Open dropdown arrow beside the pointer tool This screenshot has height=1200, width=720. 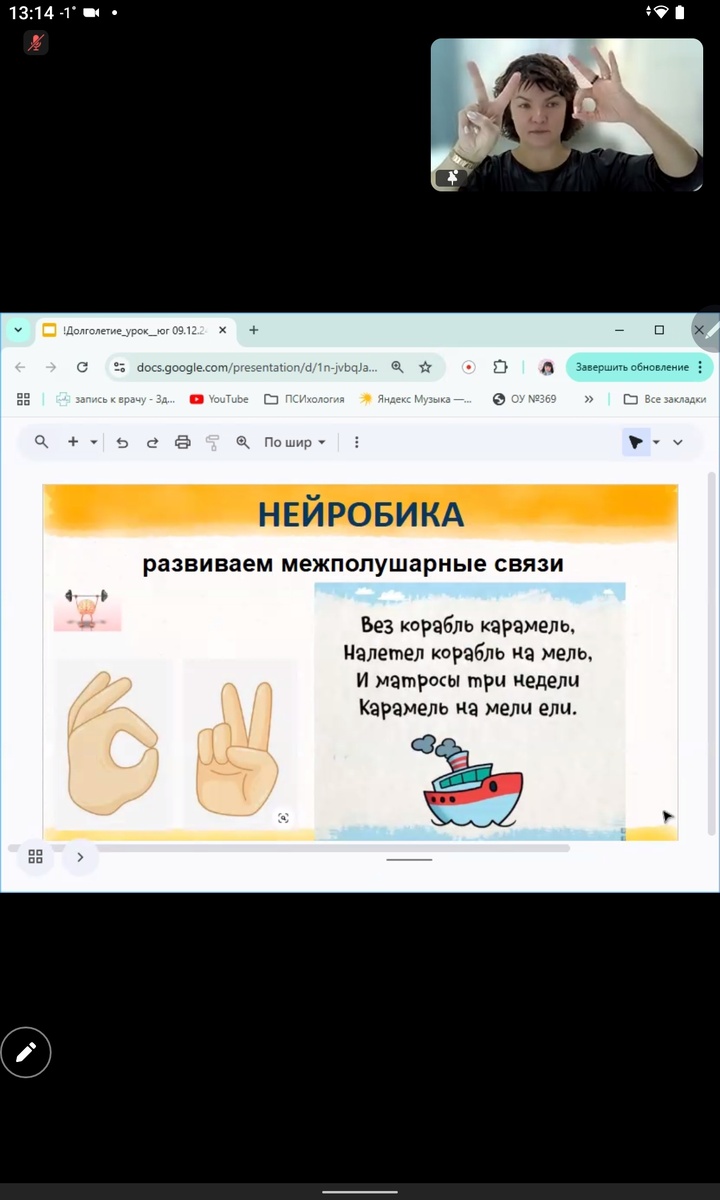(657, 442)
